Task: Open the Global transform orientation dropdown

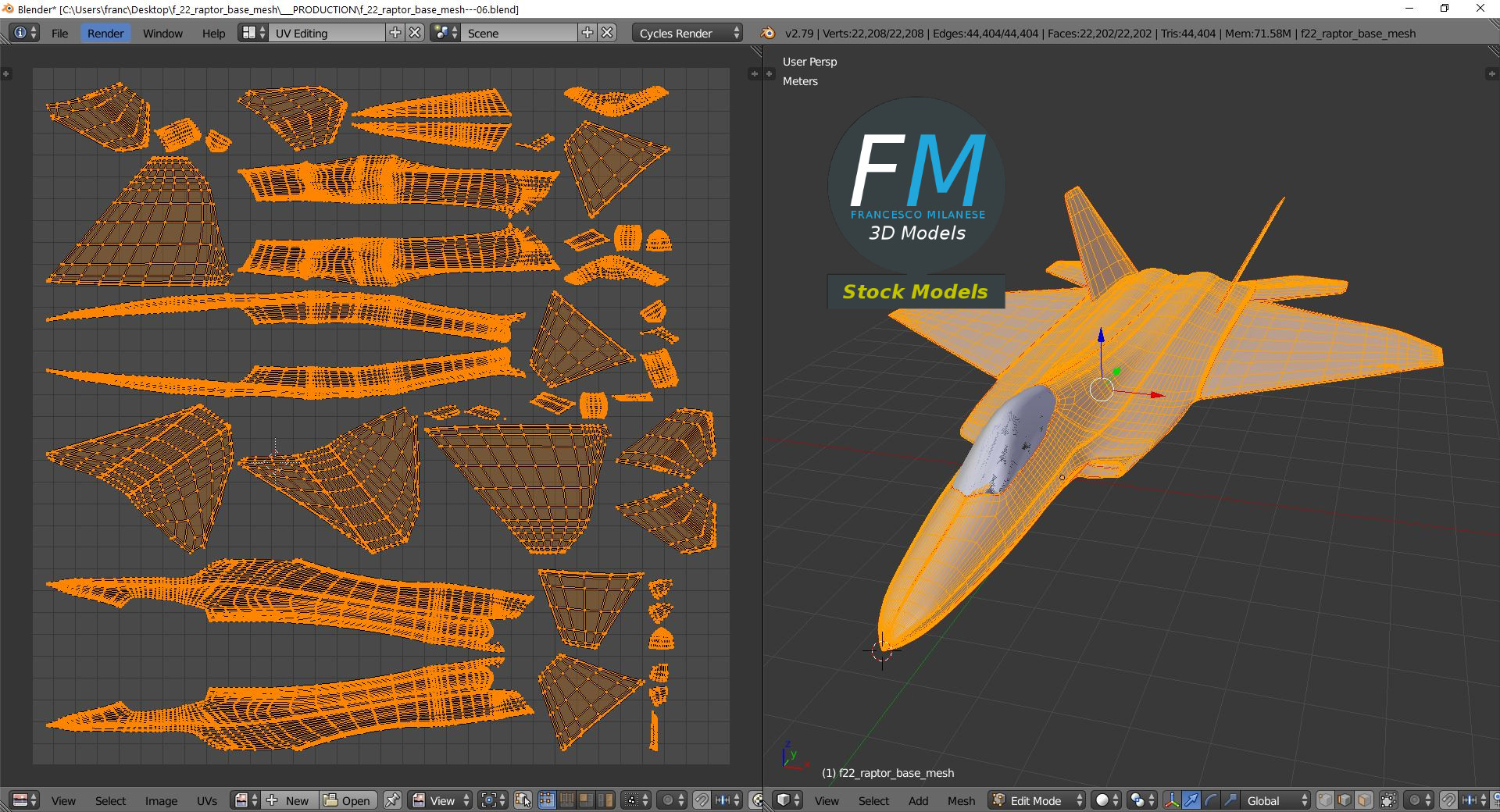Action: pos(1276,800)
